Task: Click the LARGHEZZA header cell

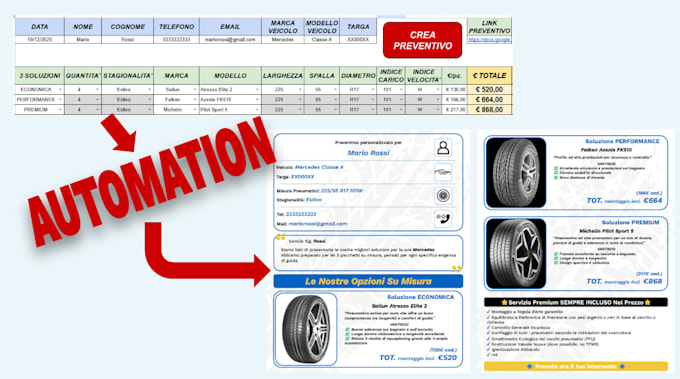Action: point(283,75)
